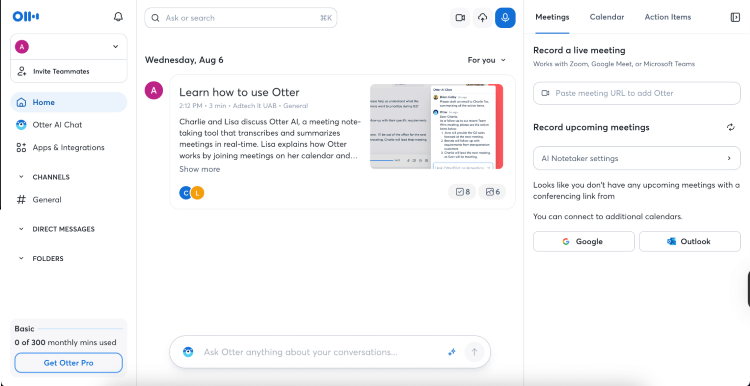Collapse the DIRECT MESSAGES section
The image size is (750, 386).
pos(21,229)
